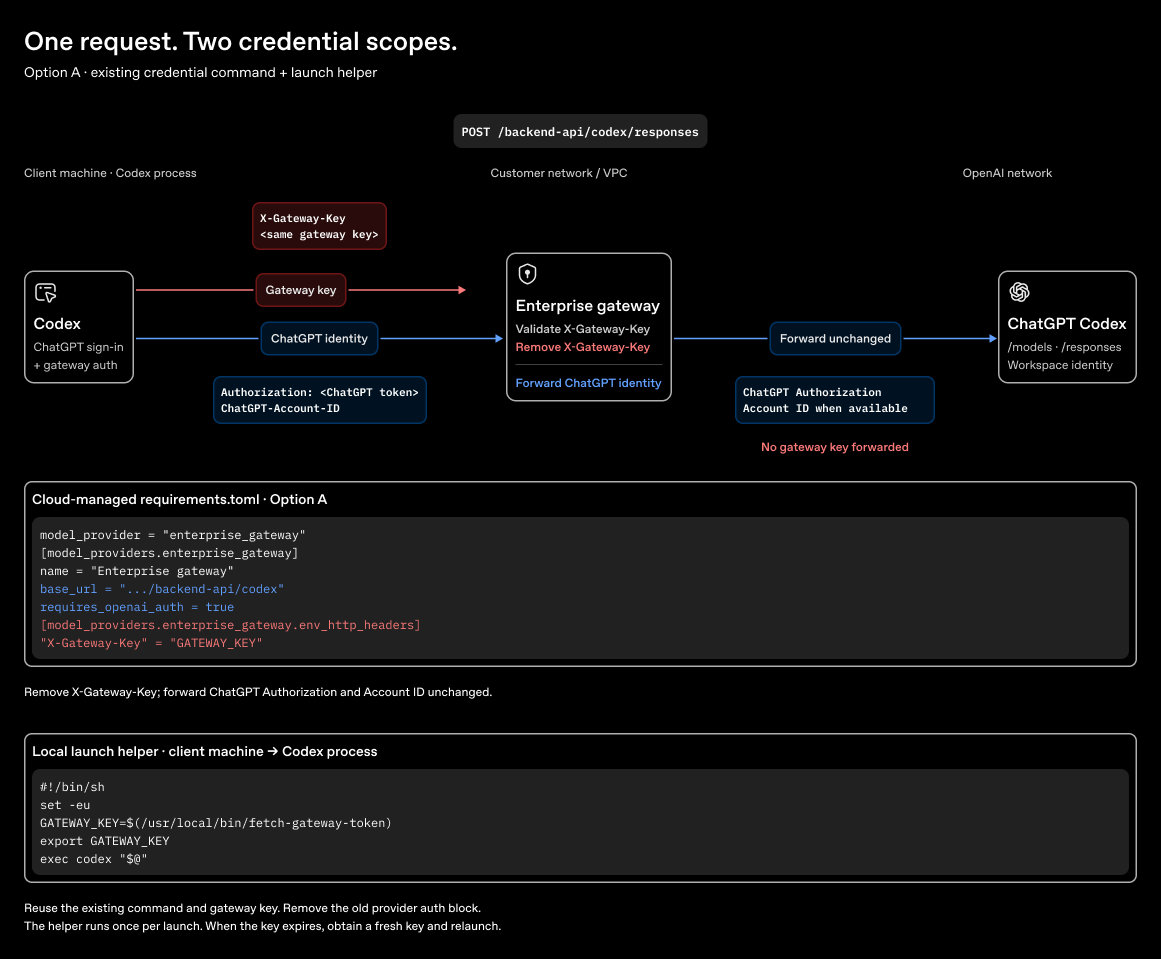Click the ChatGPT Codex OpenAI logo icon
The height and width of the screenshot is (959, 1161).
(1020, 292)
